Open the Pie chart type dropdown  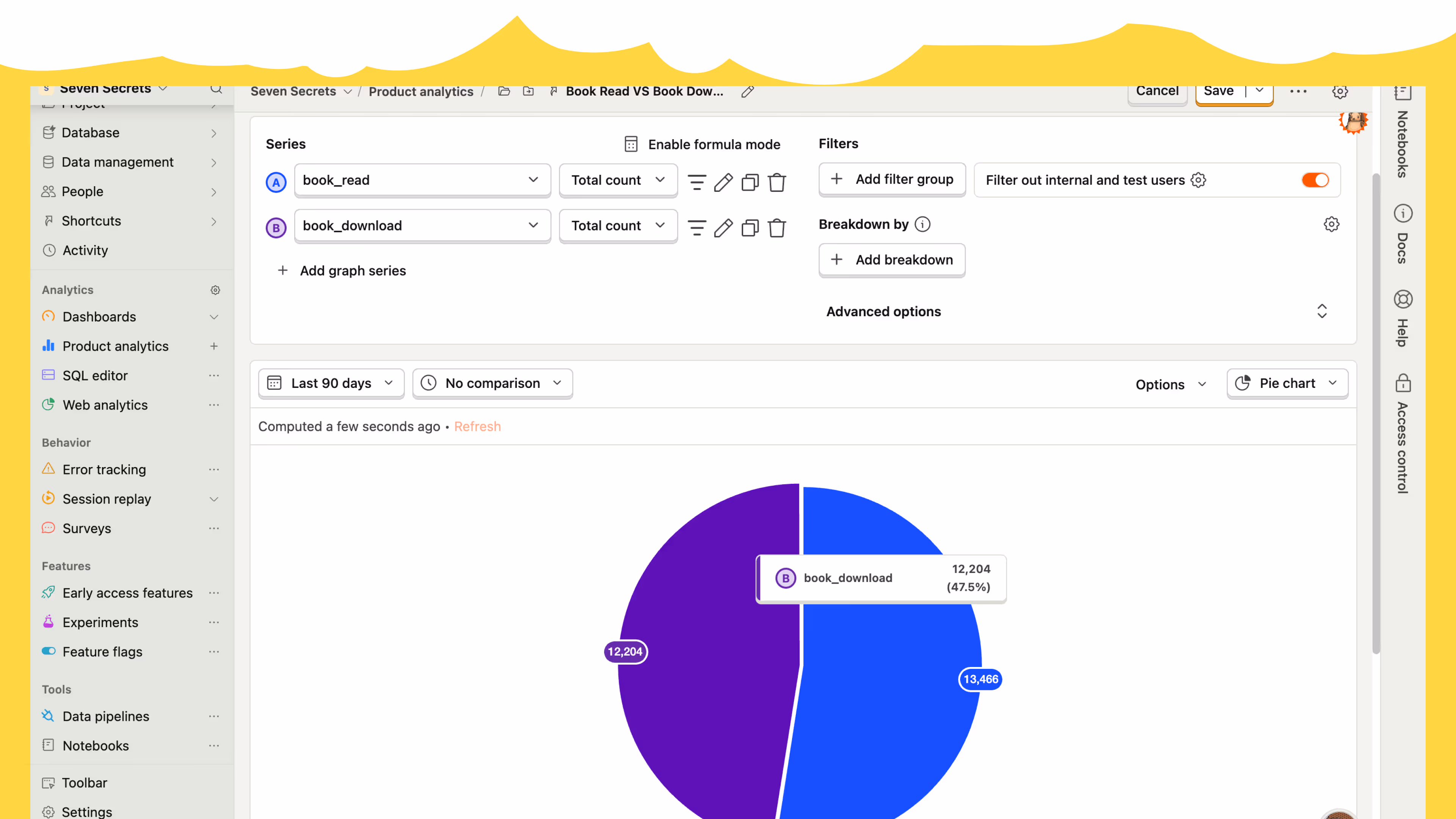click(x=1287, y=383)
